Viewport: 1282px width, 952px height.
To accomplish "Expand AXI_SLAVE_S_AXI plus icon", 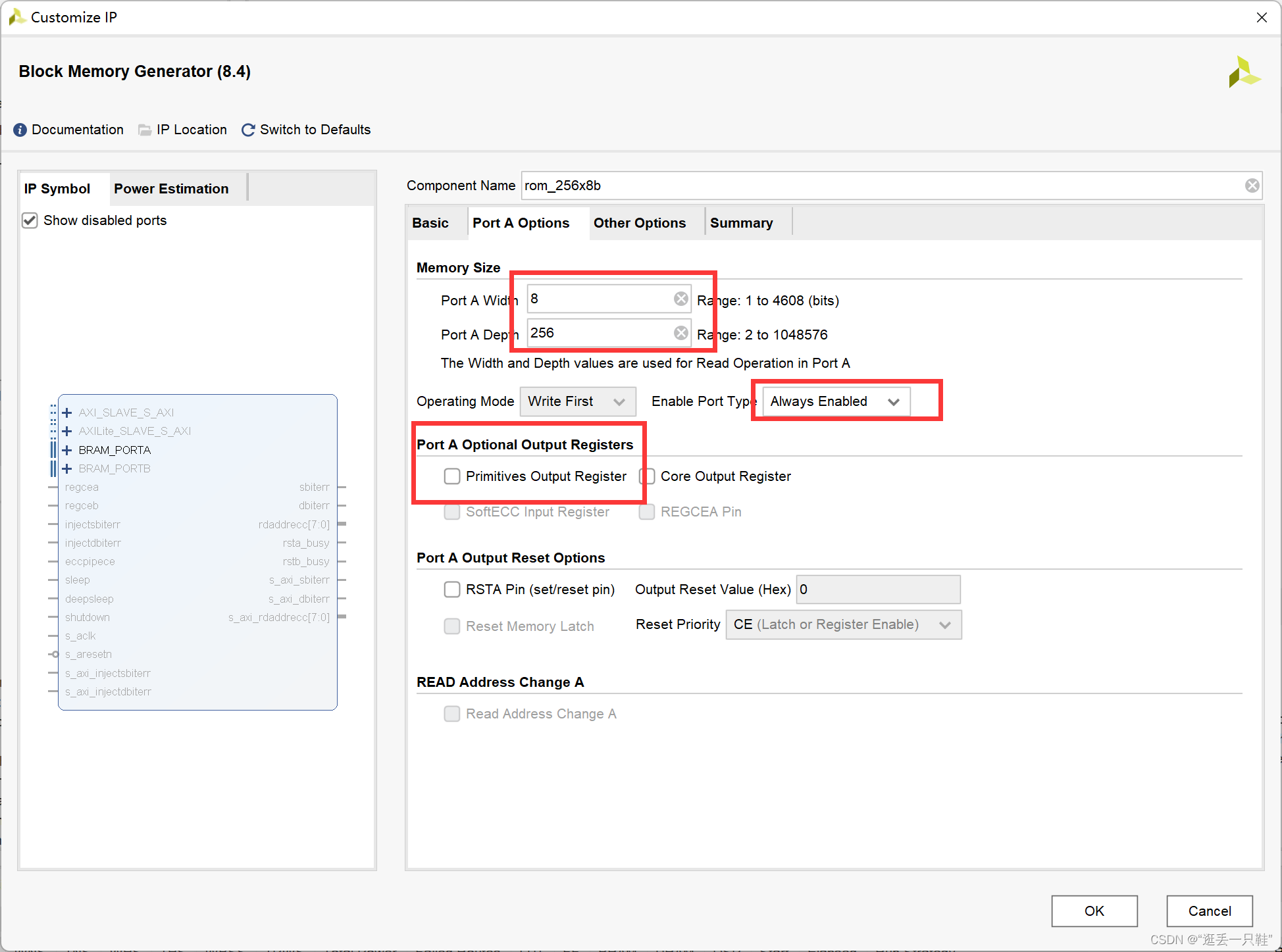I will (x=67, y=413).
